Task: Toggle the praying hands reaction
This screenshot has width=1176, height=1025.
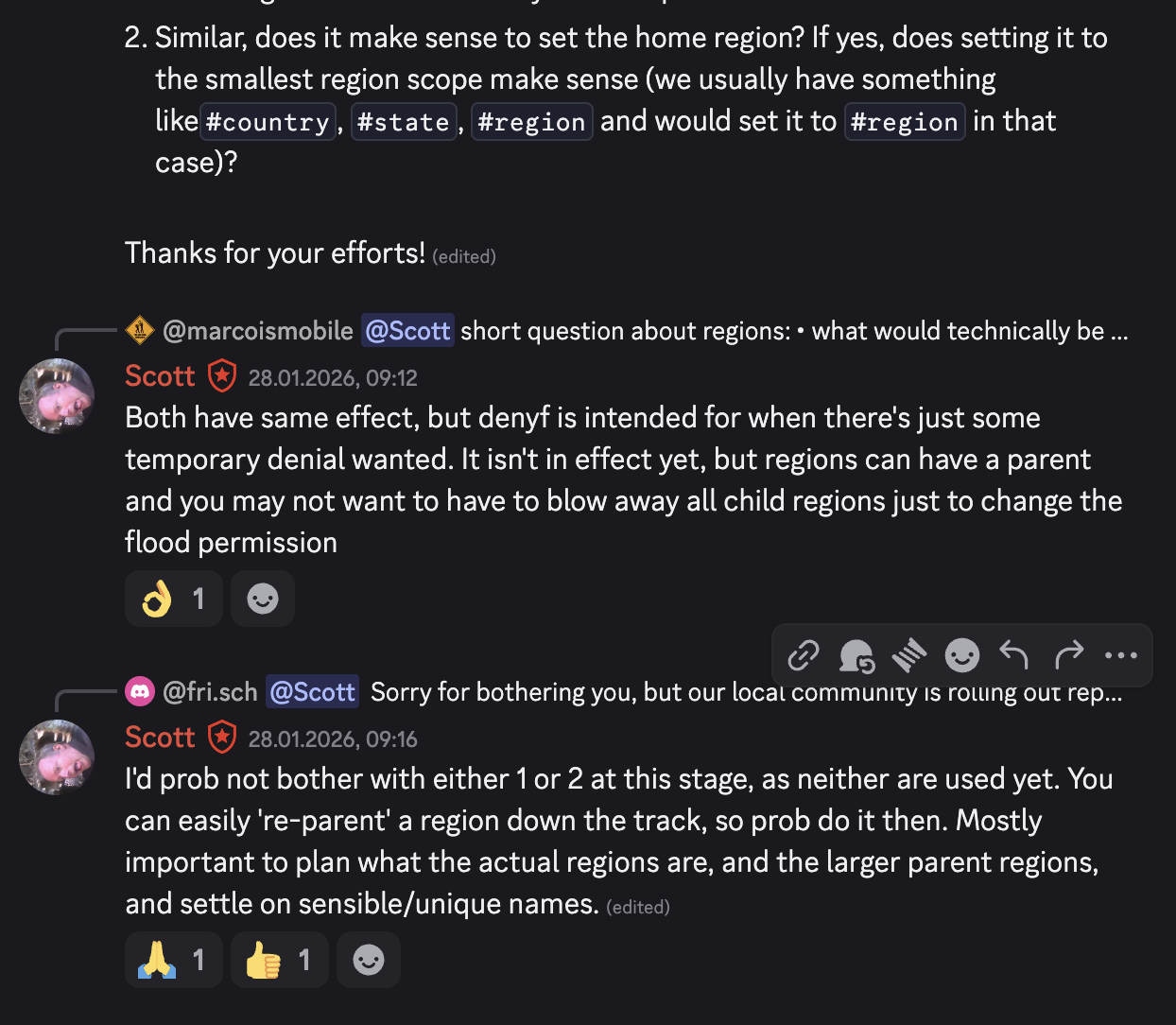Action: coord(174,960)
